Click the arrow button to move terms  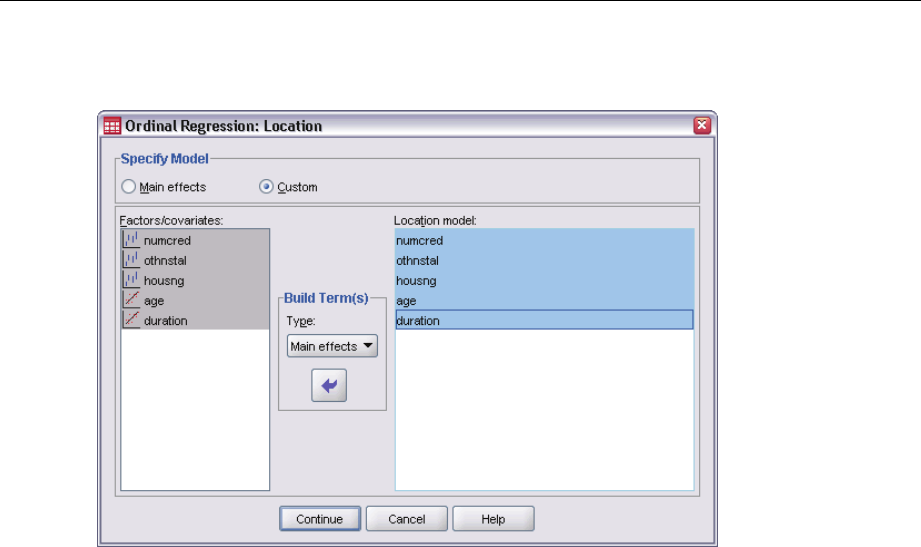(329, 385)
